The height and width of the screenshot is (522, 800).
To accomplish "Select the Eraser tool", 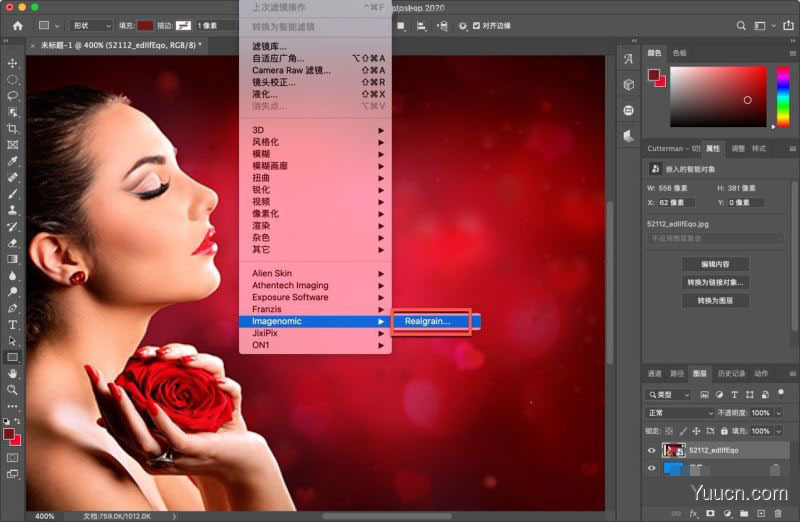I will point(13,243).
